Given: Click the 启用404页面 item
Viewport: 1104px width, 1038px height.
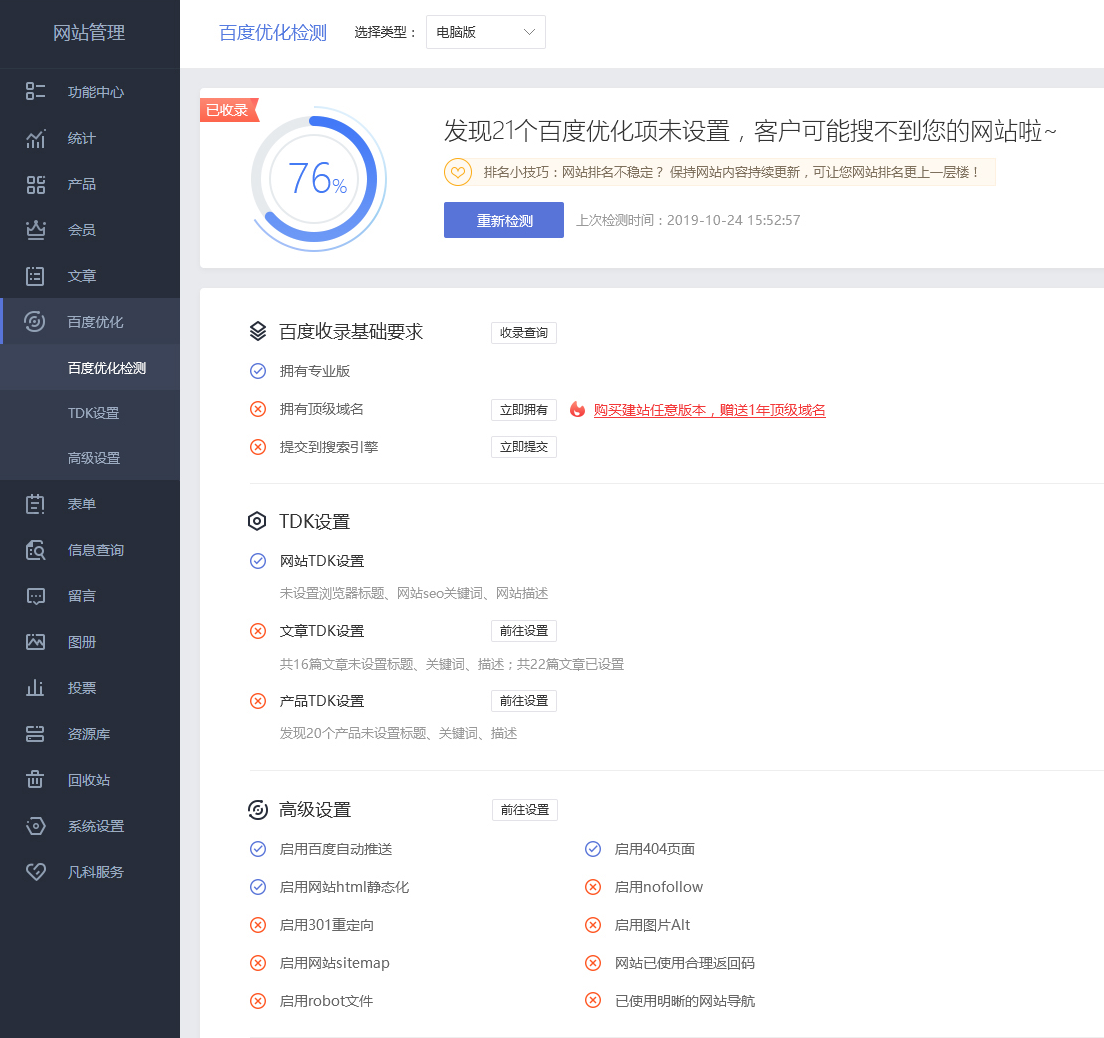Looking at the screenshot, I should [x=655, y=849].
